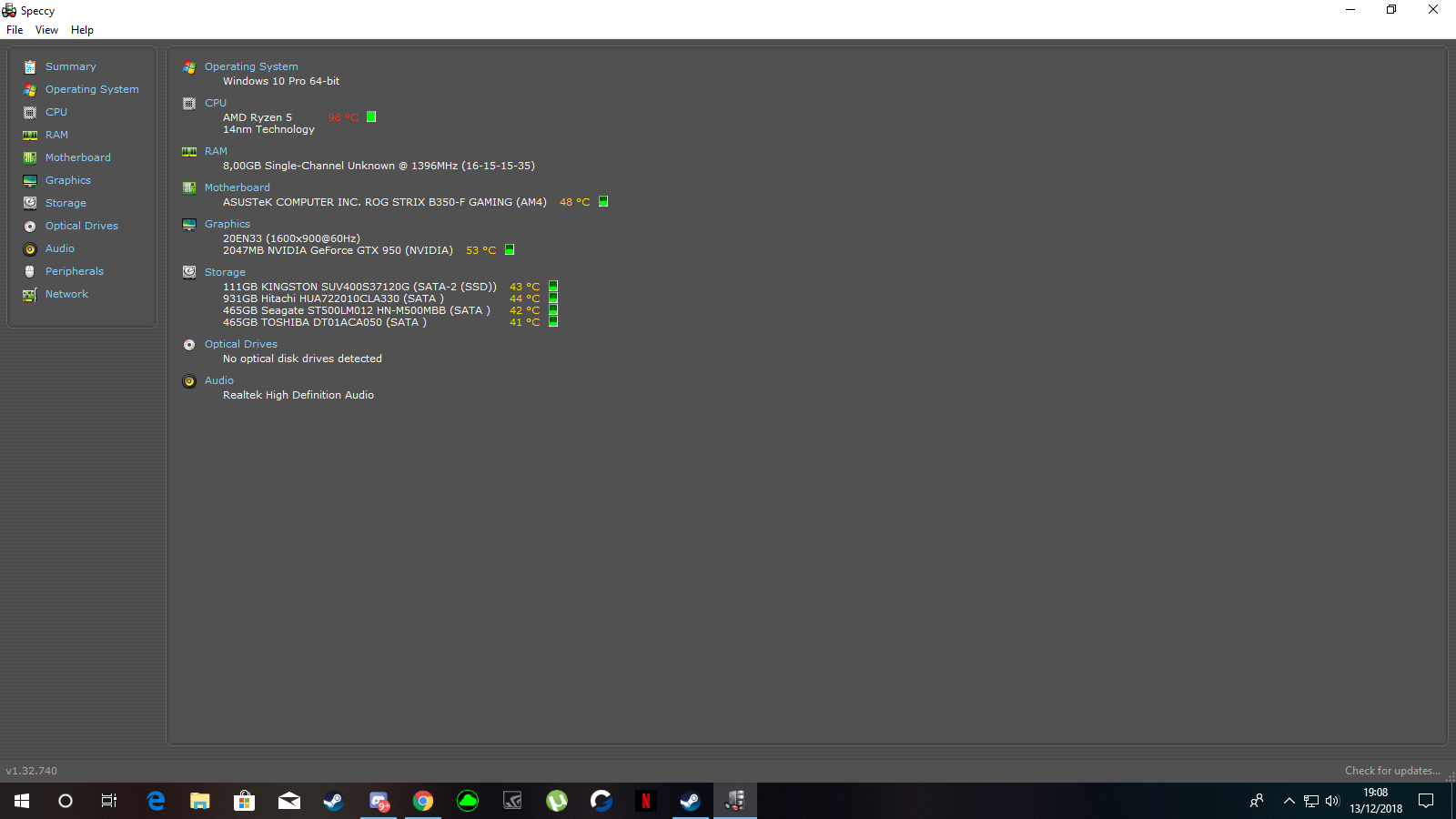Screen dimensions: 1456x819
Task: Click the 465GB Seagate drive entry
Action: click(x=357, y=310)
